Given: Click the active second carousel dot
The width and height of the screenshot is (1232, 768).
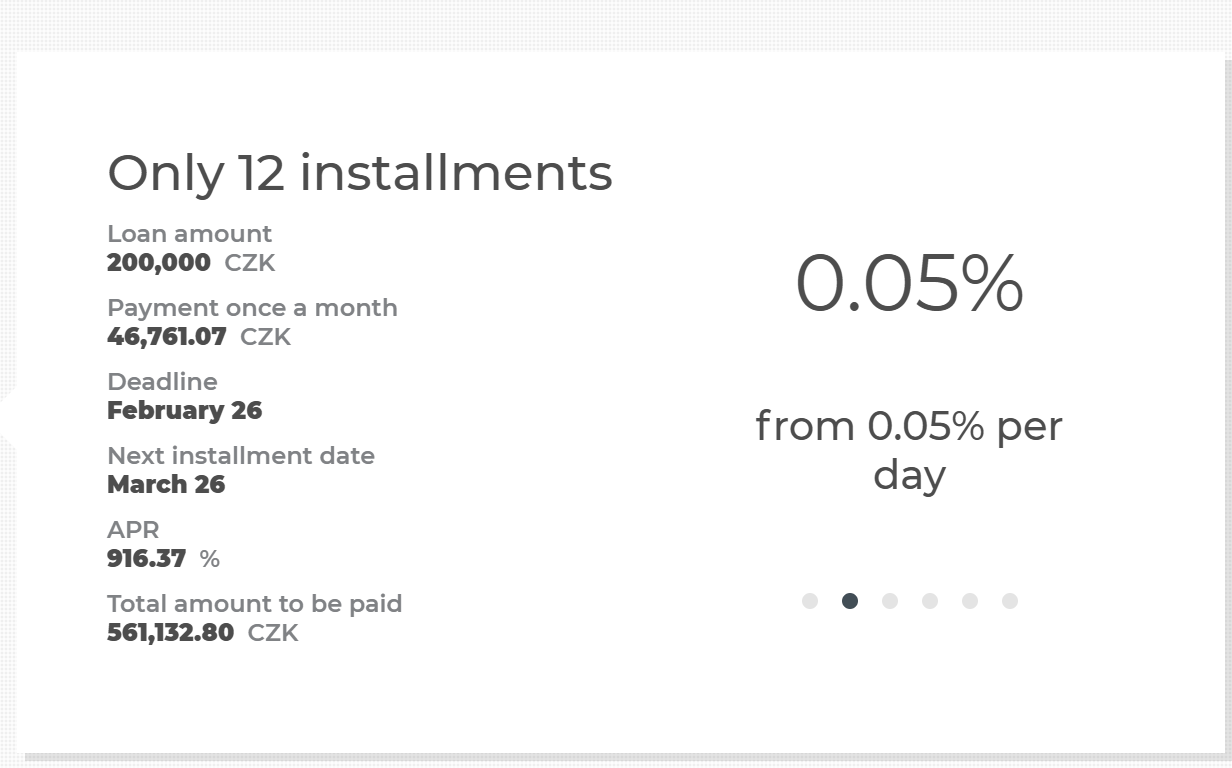Looking at the screenshot, I should tap(850, 601).
